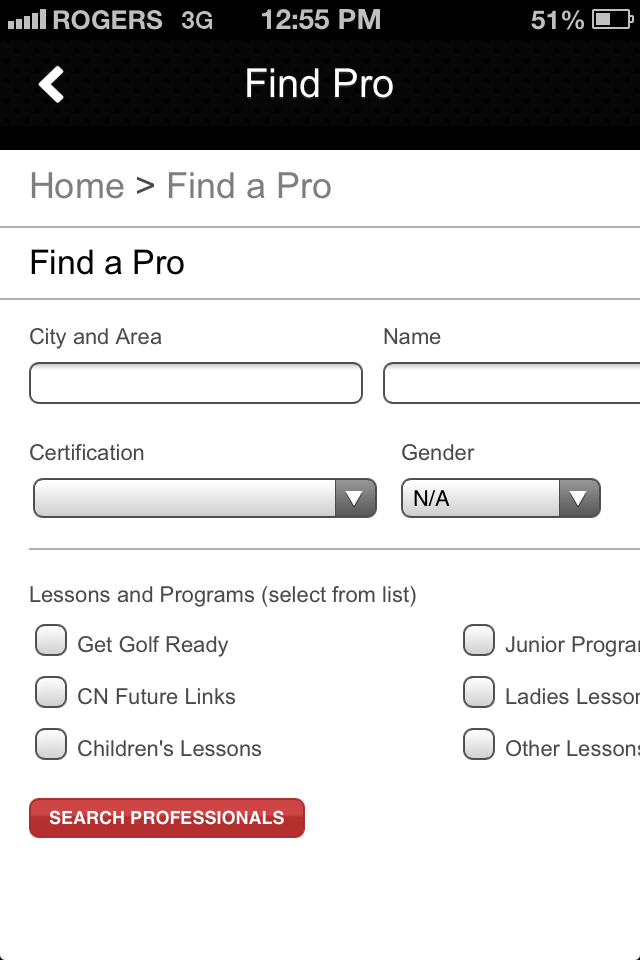
Task: Focus the City and Area text field
Action: coord(196,384)
